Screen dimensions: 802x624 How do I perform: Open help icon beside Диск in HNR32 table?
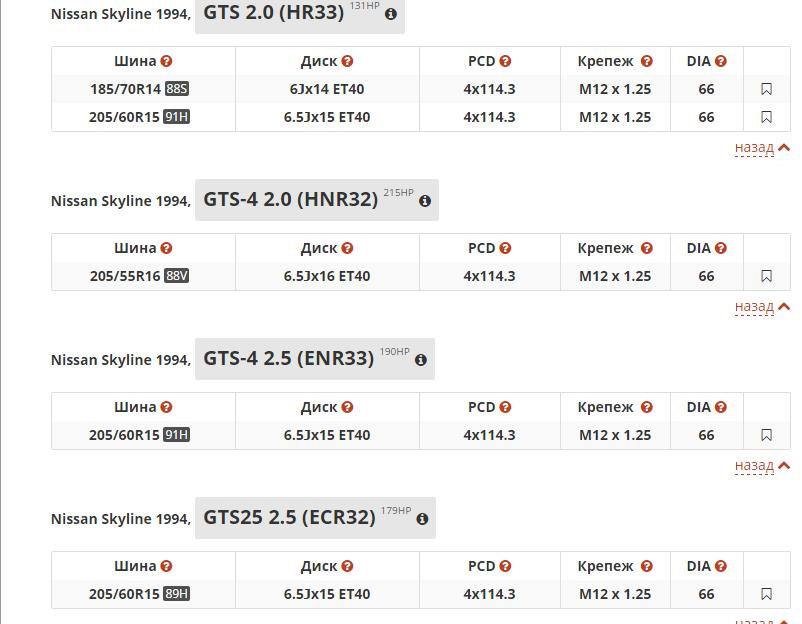(x=347, y=249)
